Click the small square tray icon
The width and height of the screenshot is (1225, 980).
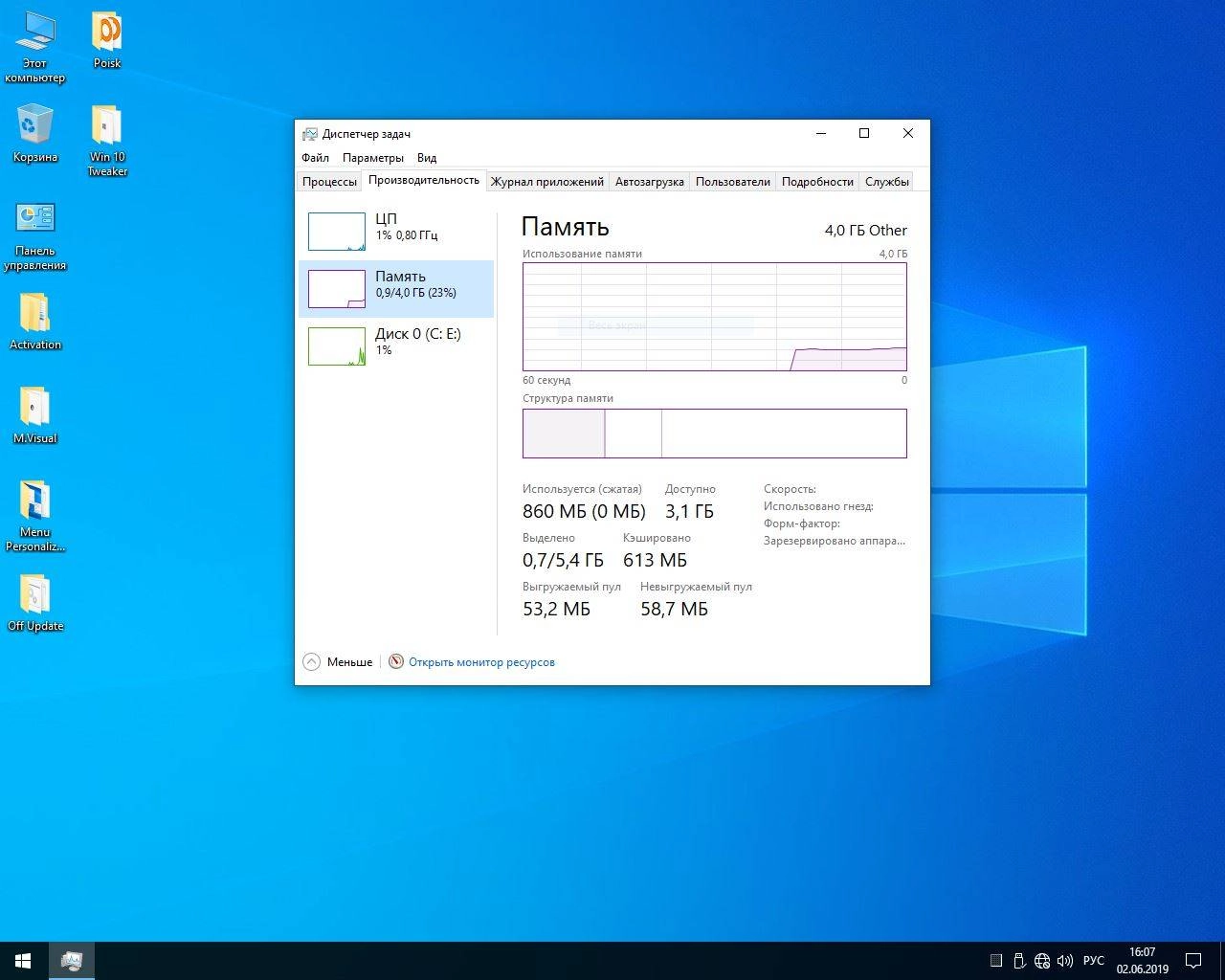pyautogui.click(x=996, y=961)
